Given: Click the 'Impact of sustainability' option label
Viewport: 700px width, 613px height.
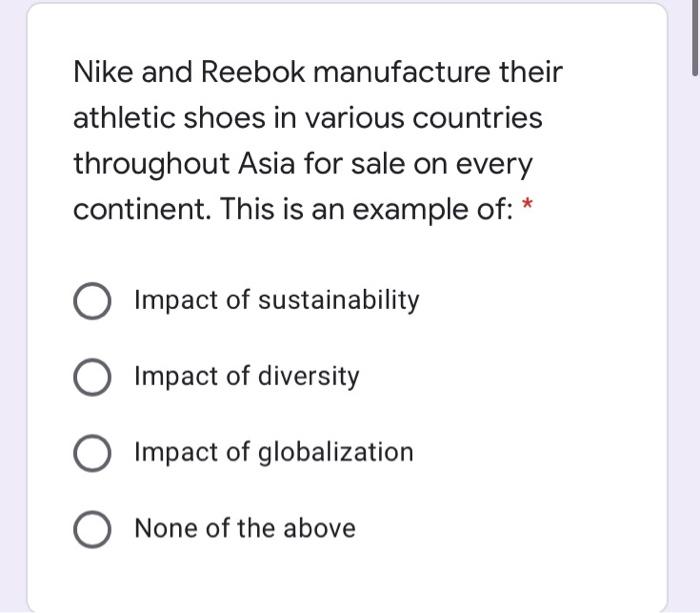Looking at the screenshot, I should (277, 300).
